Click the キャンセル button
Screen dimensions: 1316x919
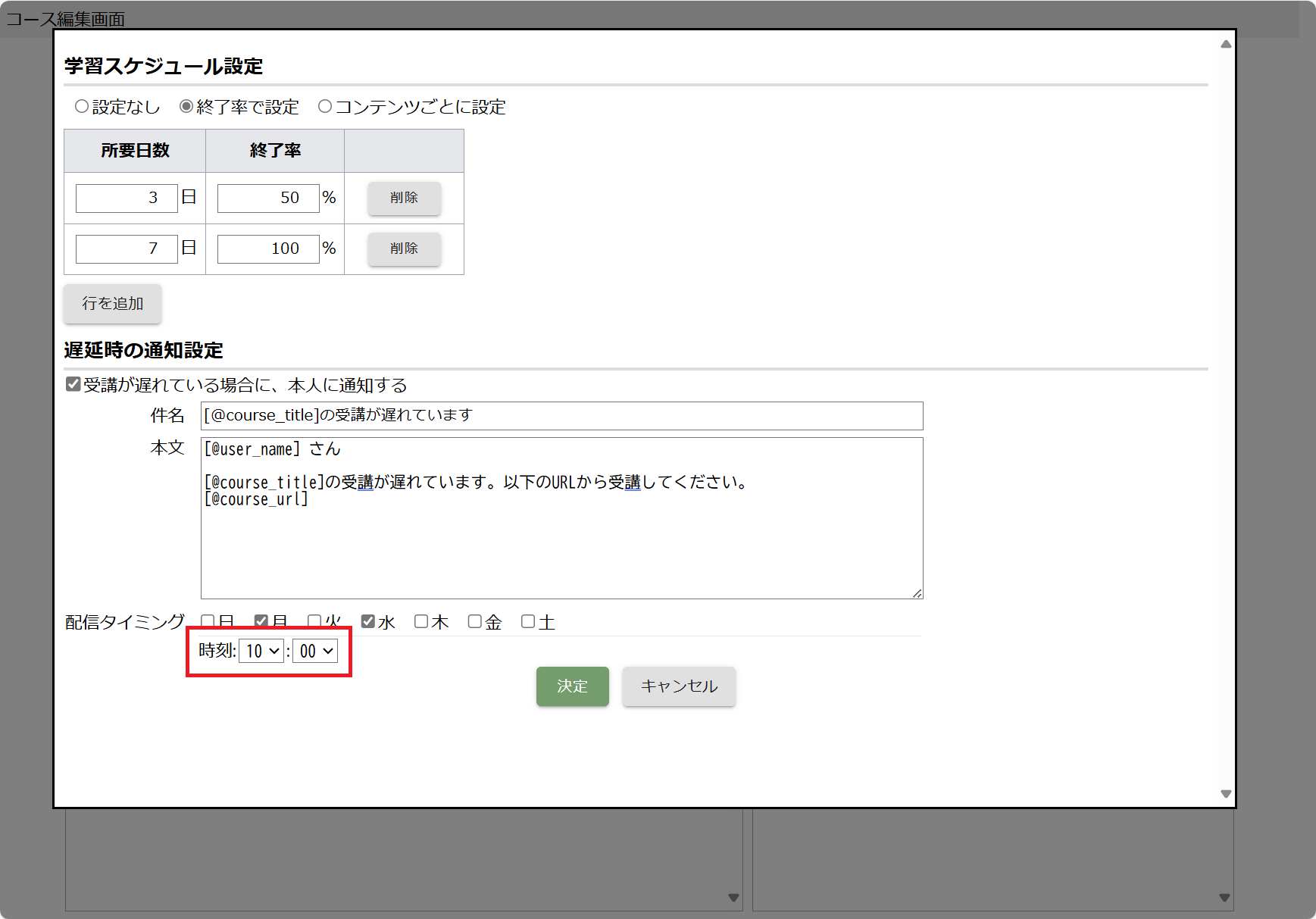(x=679, y=686)
